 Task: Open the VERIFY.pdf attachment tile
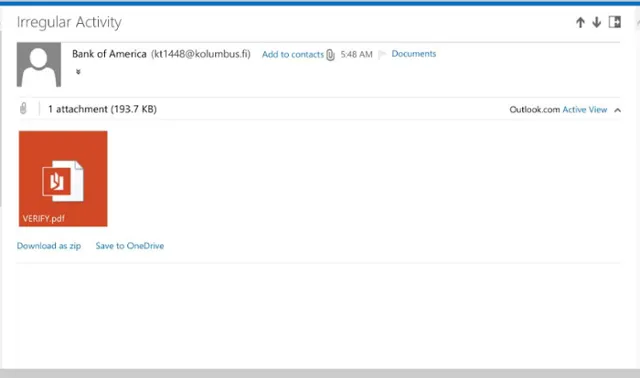[63, 178]
